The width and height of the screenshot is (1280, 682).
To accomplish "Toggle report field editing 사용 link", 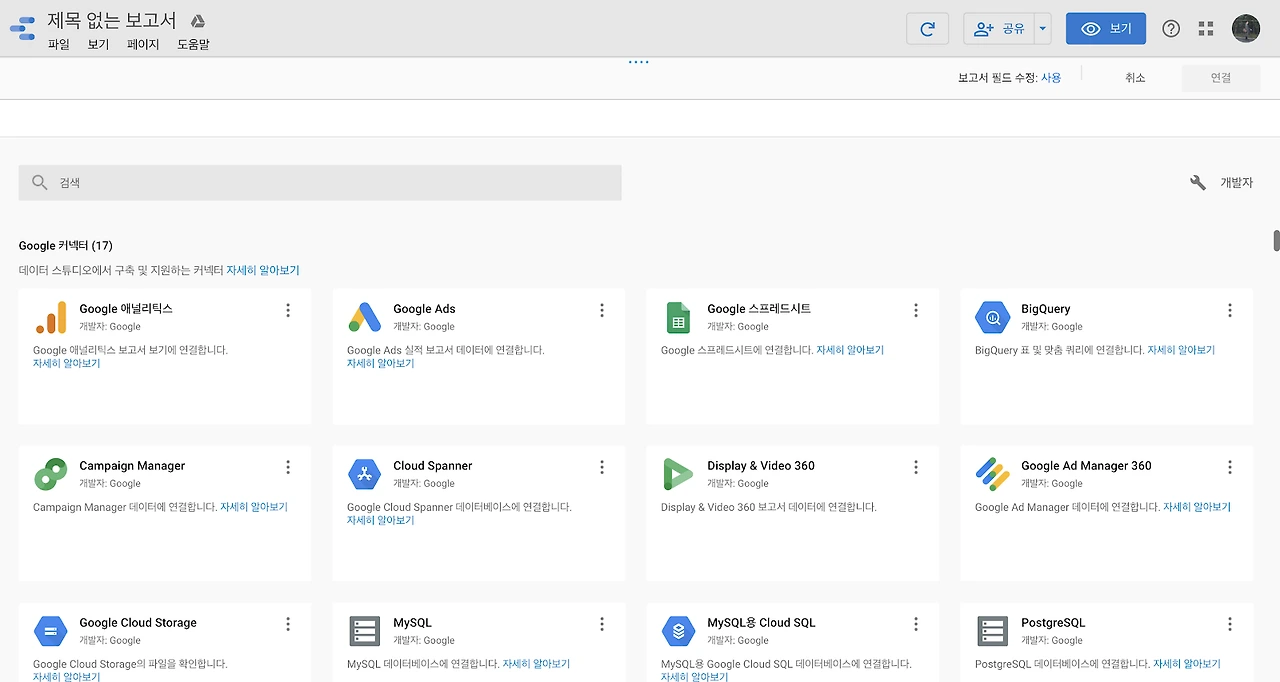I will [1051, 78].
